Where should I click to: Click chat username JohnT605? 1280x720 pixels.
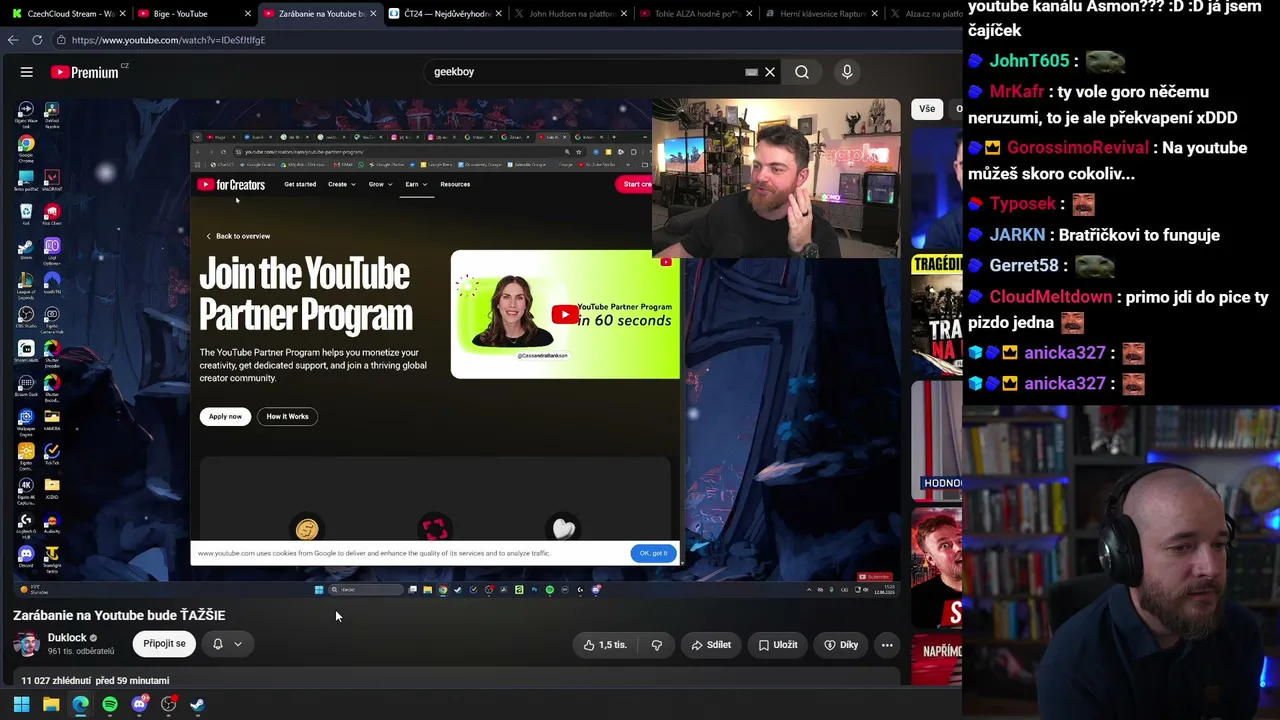point(1029,61)
